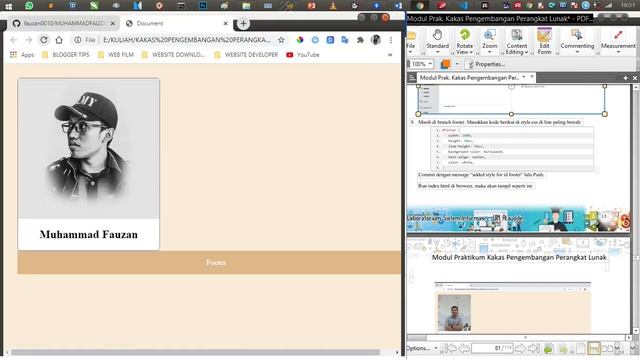Image resolution: width=640 pixels, height=360 pixels.
Task: Open the Options... dropdown in PDF editor
Action: click(422, 348)
